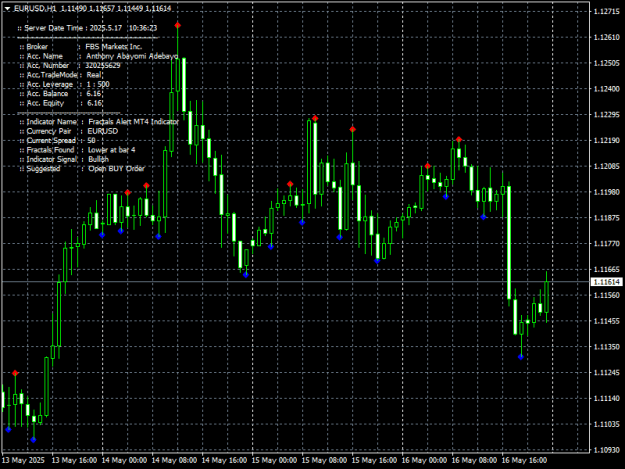The width and height of the screenshot is (625, 469).
Task: Click the 16 May 08:00 time axis label
Action: point(474,460)
